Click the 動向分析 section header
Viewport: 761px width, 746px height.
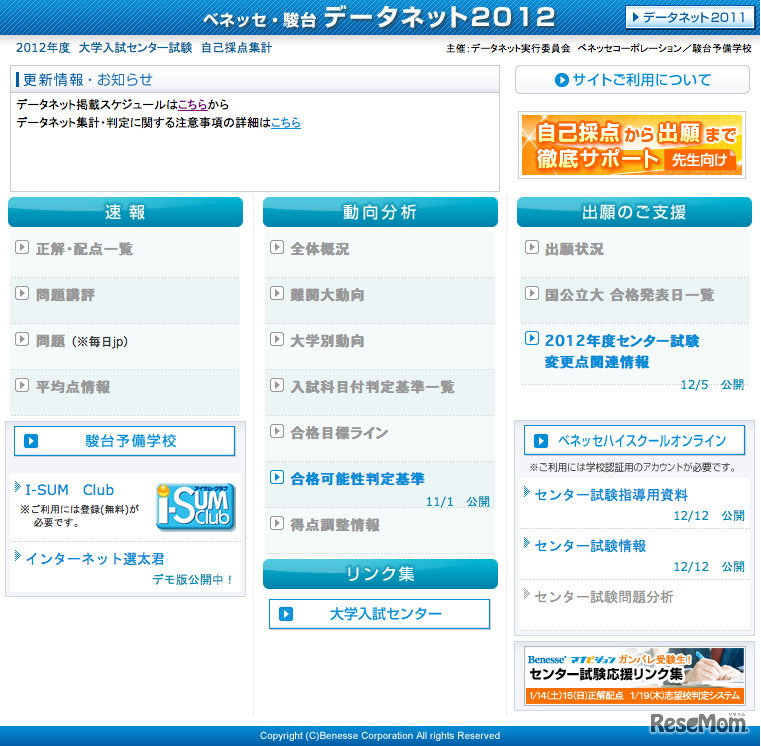pos(380,212)
